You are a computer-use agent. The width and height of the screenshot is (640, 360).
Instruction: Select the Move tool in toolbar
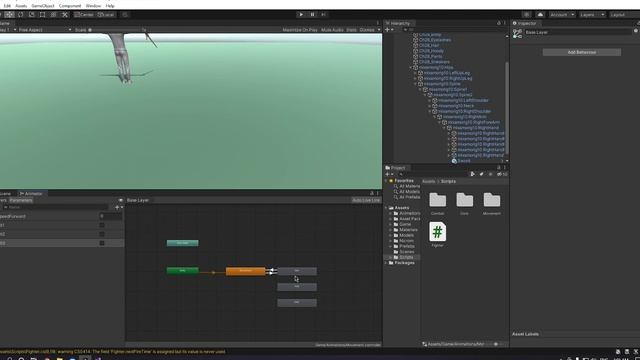[9, 14]
